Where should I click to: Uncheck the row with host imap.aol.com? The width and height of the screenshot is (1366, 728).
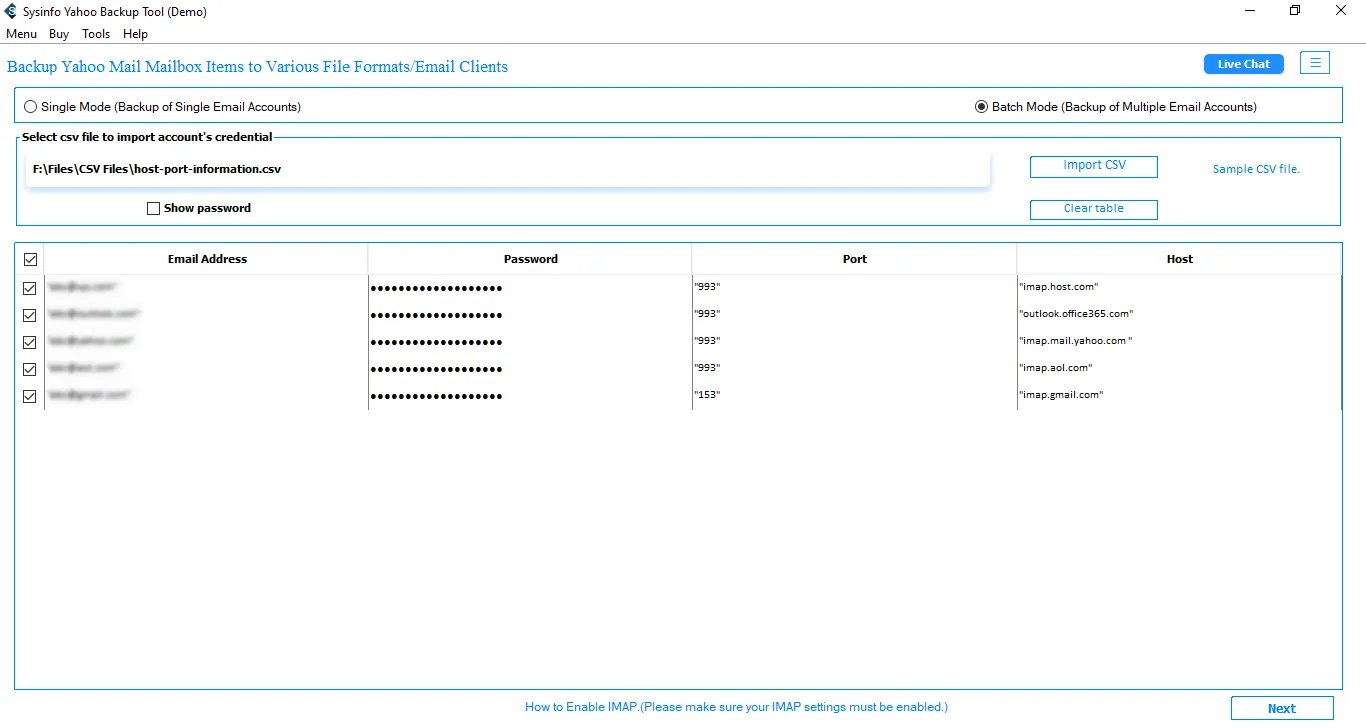[30, 369]
